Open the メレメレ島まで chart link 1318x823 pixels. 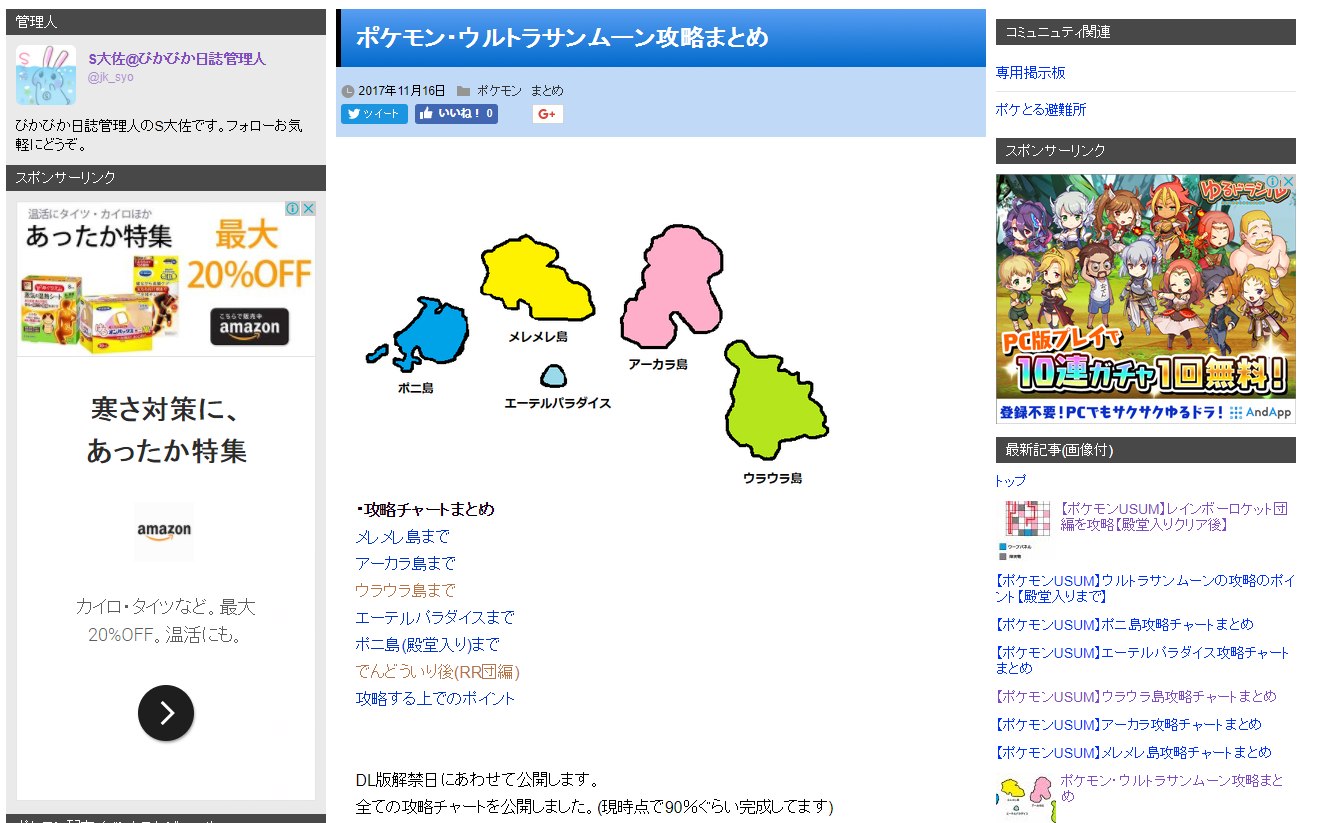402,537
